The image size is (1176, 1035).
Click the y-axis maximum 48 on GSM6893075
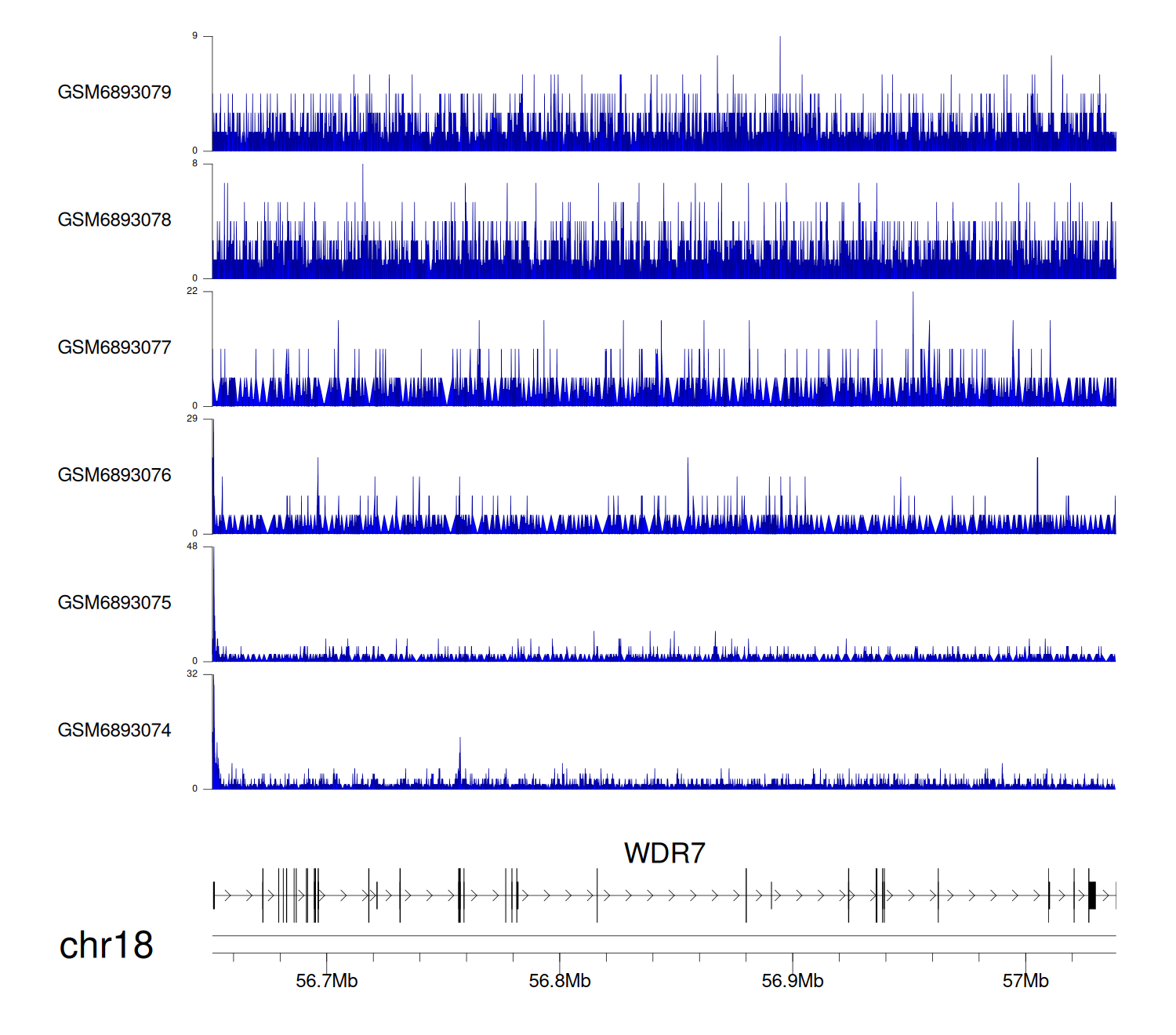pos(192,547)
